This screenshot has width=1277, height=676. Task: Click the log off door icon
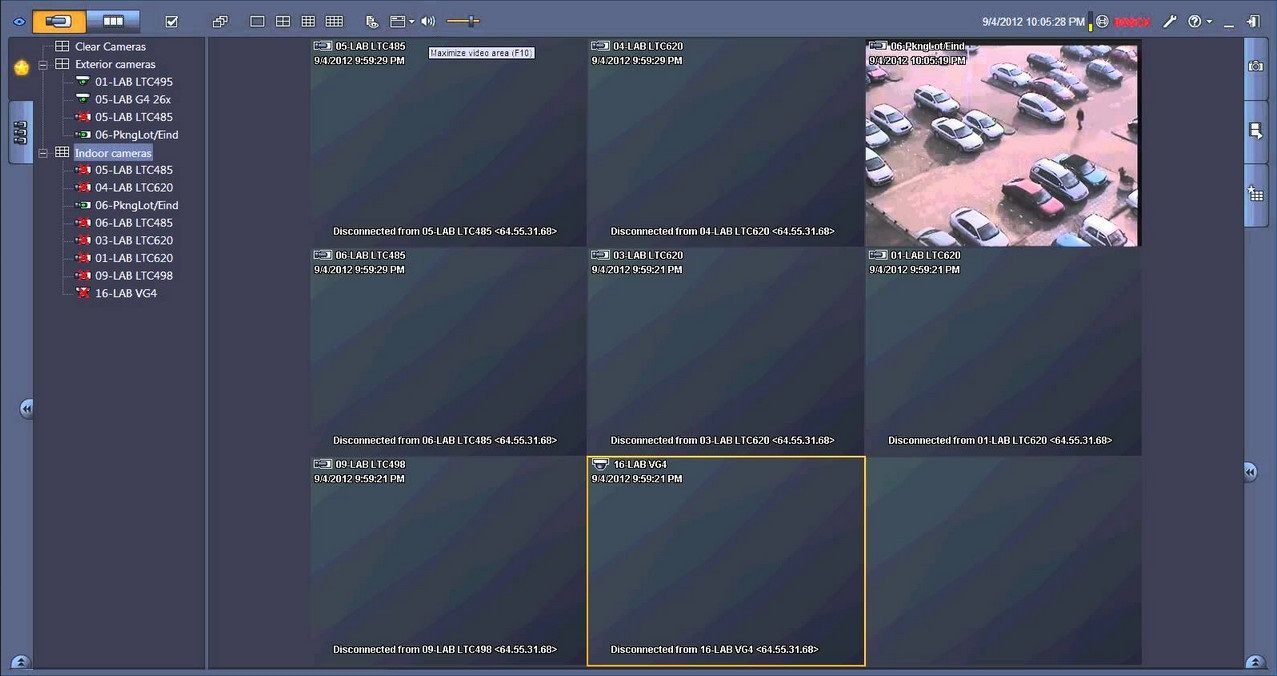click(x=1253, y=21)
